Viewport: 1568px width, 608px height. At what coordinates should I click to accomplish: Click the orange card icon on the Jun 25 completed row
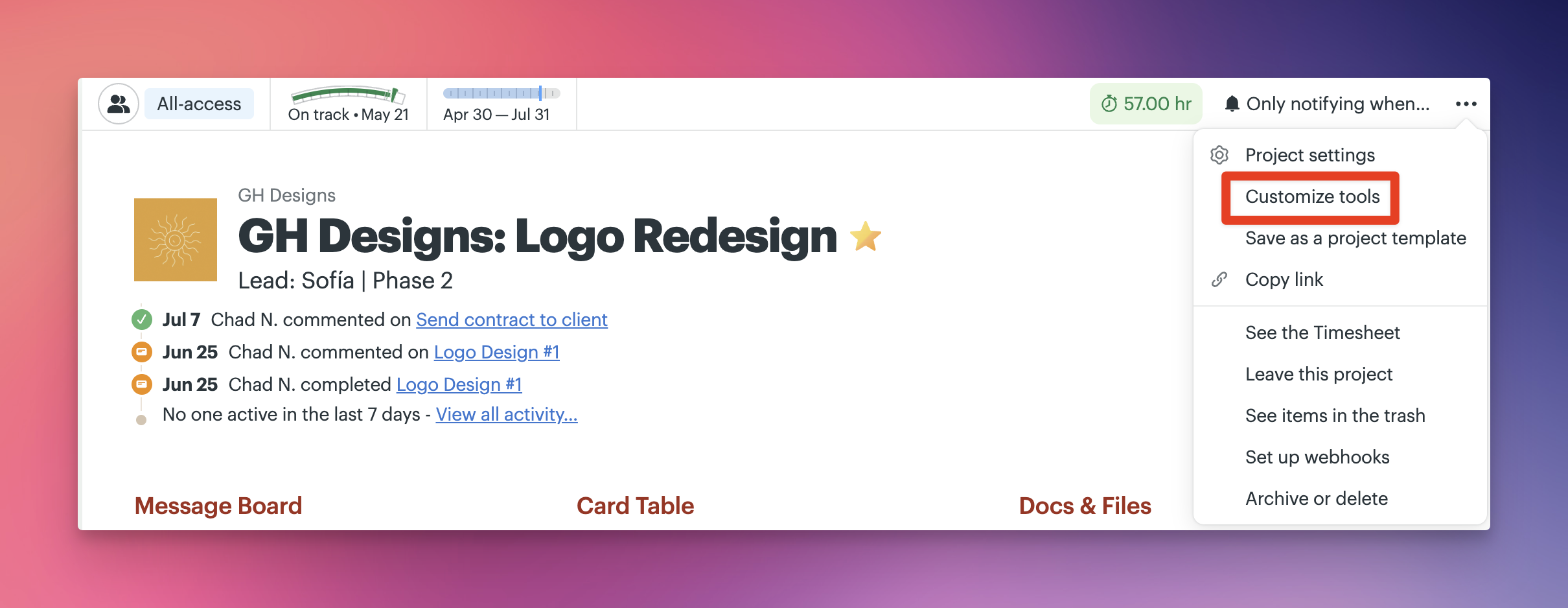tap(141, 384)
